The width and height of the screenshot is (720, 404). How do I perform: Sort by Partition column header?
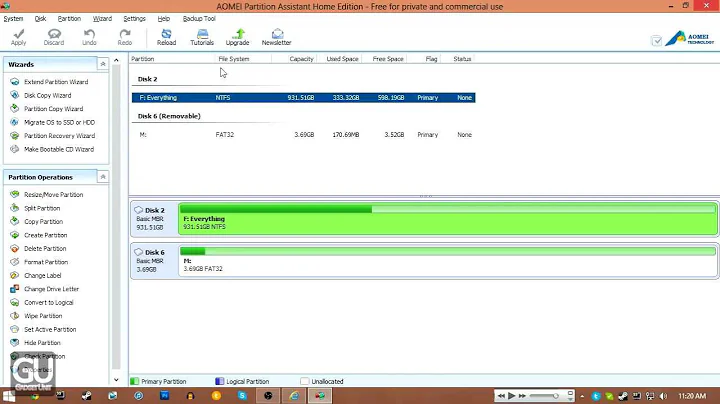172,59
